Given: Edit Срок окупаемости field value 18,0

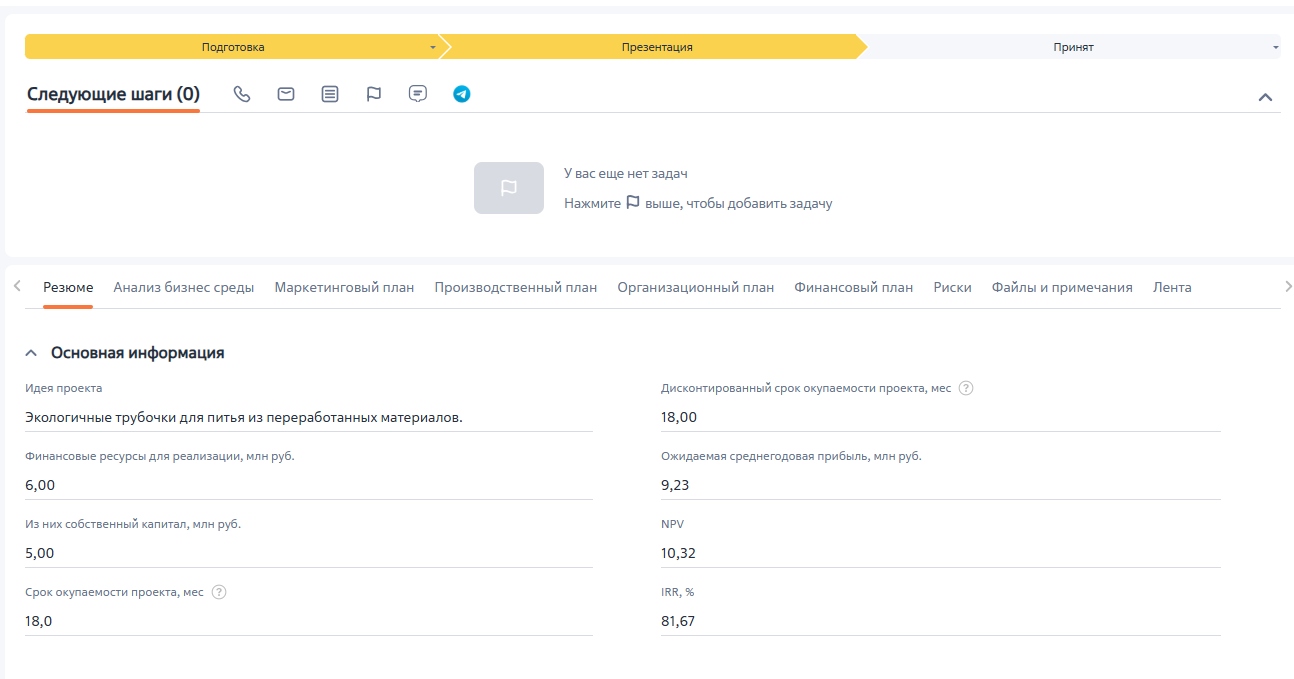Looking at the screenshot, I should coord(309,622).
